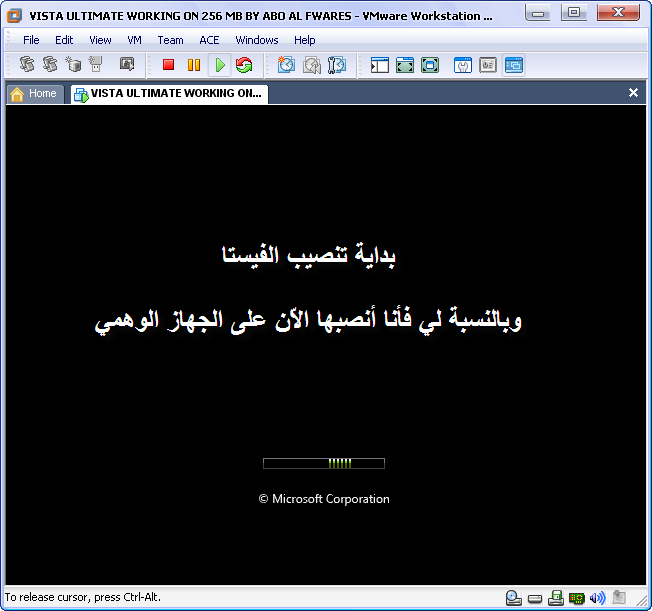652x611 pixels.
Task: Open the Edit menu
Action: click(x=64, y=40)
